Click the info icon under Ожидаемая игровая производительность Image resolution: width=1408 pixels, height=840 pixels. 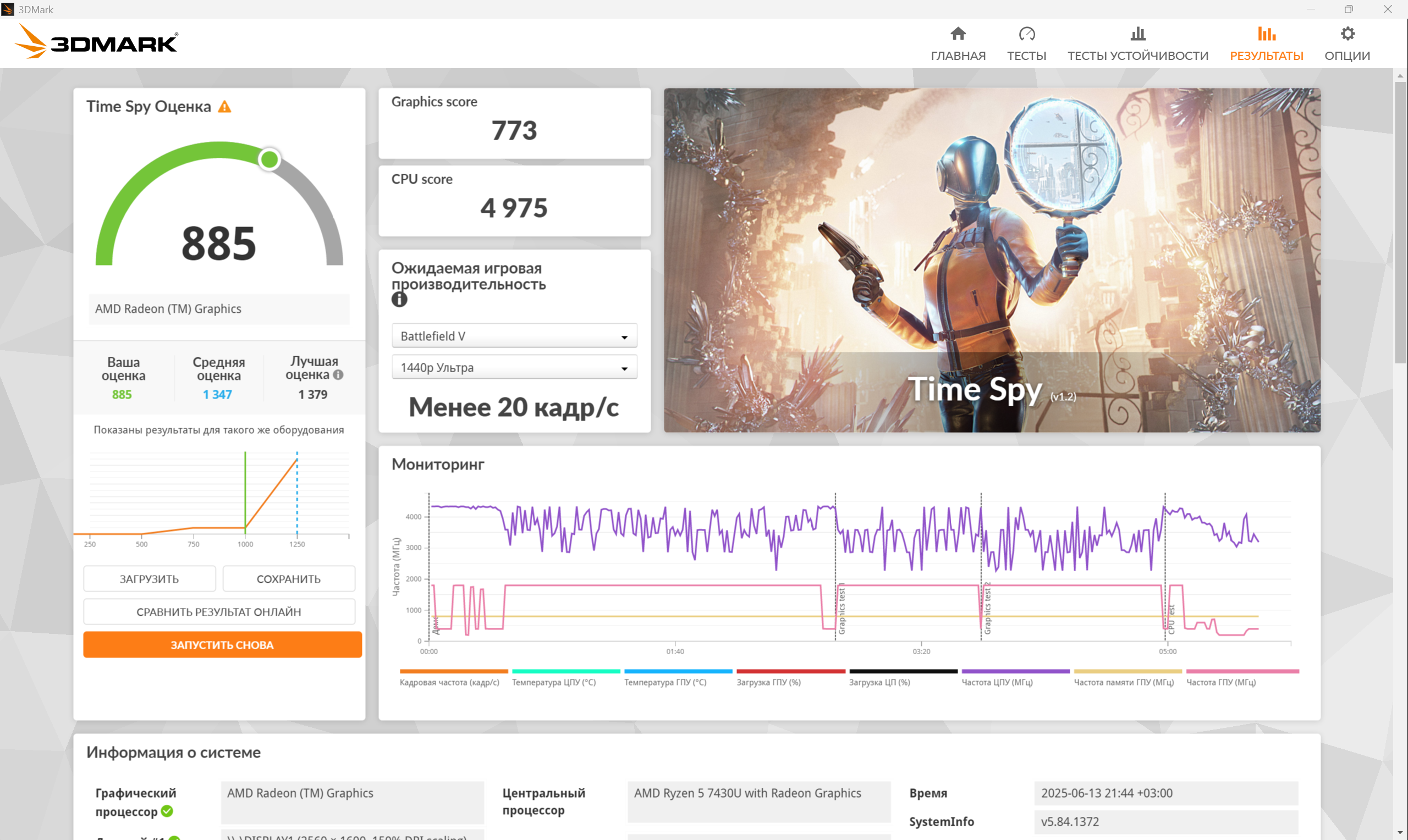click(x=399, y=300)
